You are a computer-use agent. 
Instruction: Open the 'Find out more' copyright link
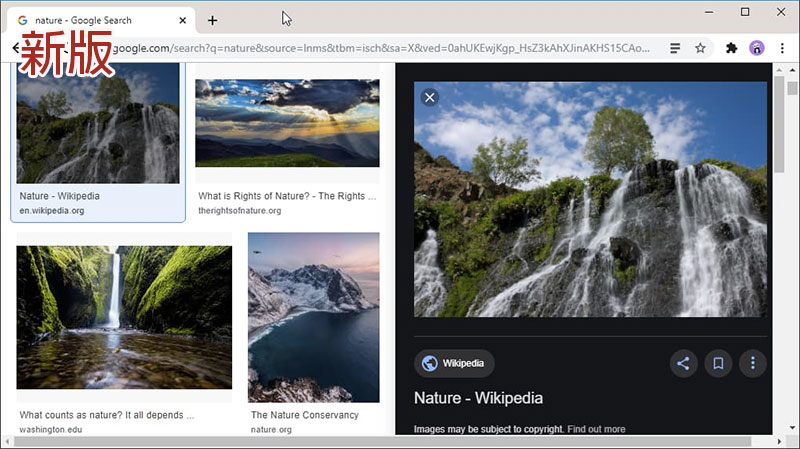(x=596, y=429)
